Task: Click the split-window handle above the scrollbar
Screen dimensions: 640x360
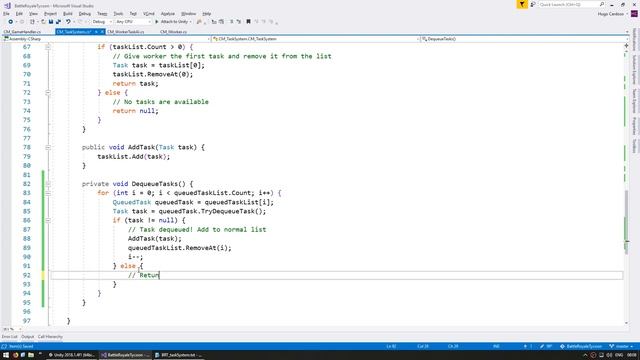Action: click(627, 46)
